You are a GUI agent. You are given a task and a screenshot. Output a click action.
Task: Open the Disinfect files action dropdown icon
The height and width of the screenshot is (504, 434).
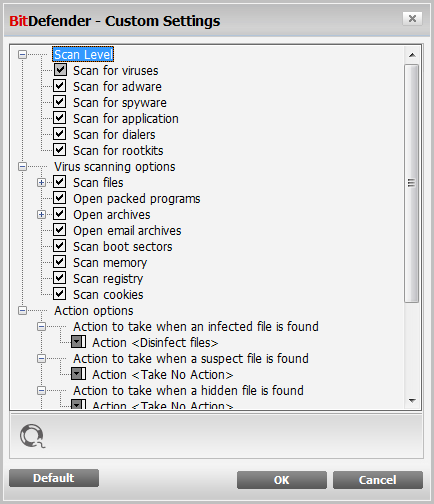[79, 342]
